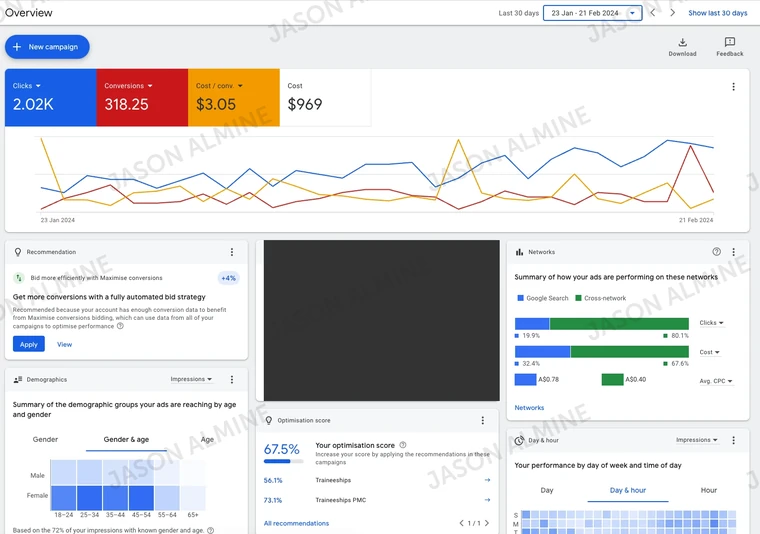Click Show last 30 days link
Image resolution: width=760 pixels, height=534 pixels.
pyautogui.click(x=717, y=13)
